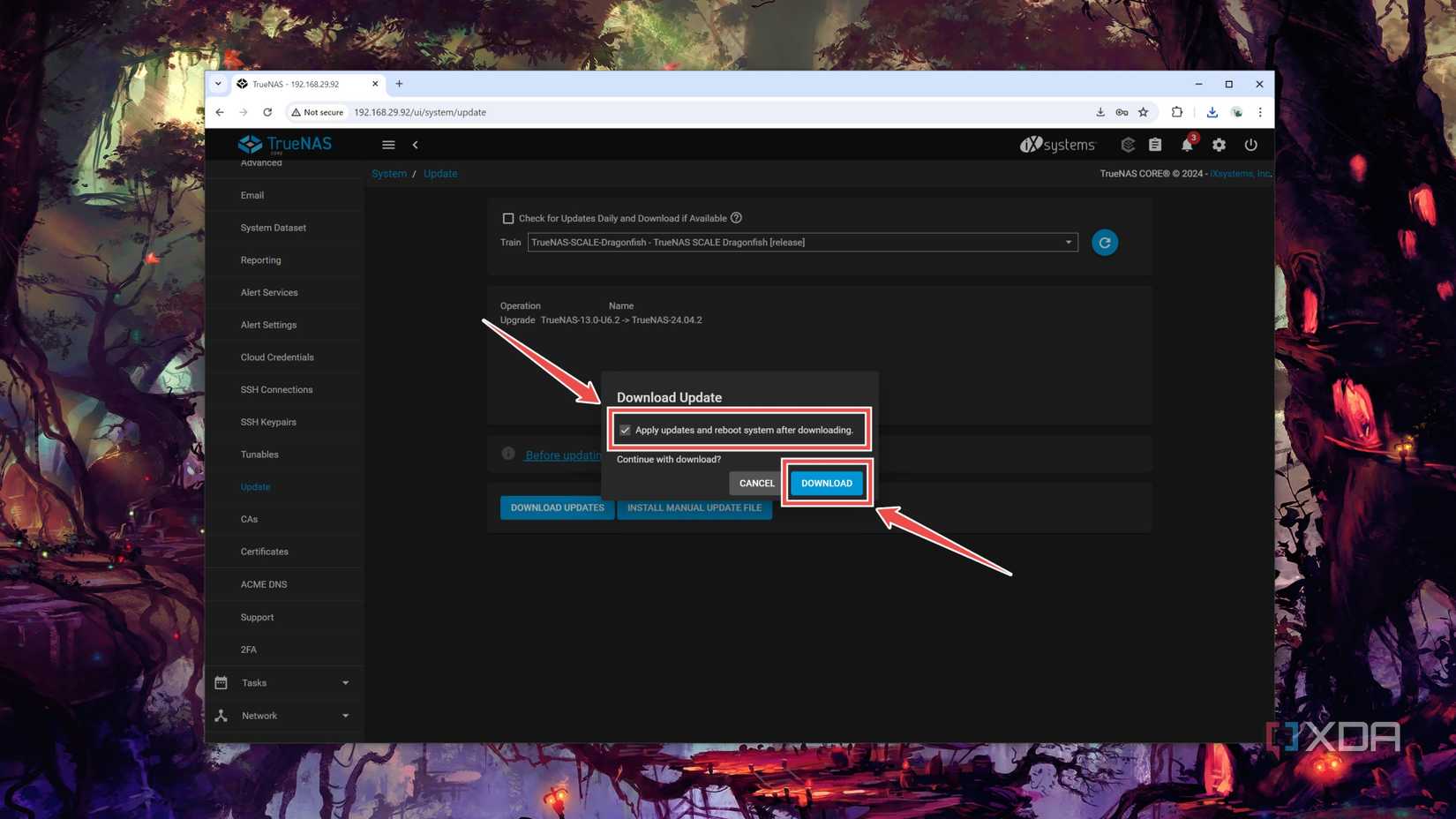Open the help tooltip for daily updates
Screen dimensions: 1456x819
pyautogui.click(x=736, y=218)
